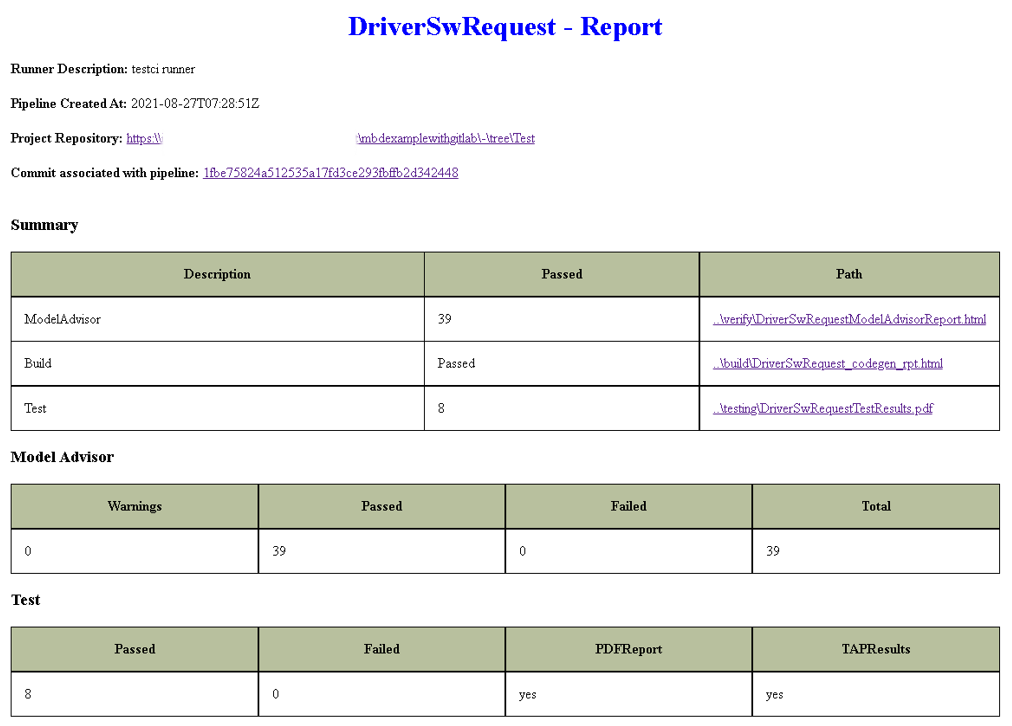Open the DriverSwRequestTestResults.pdf link
Screen dimensions: 1012x726
point(823,408)
